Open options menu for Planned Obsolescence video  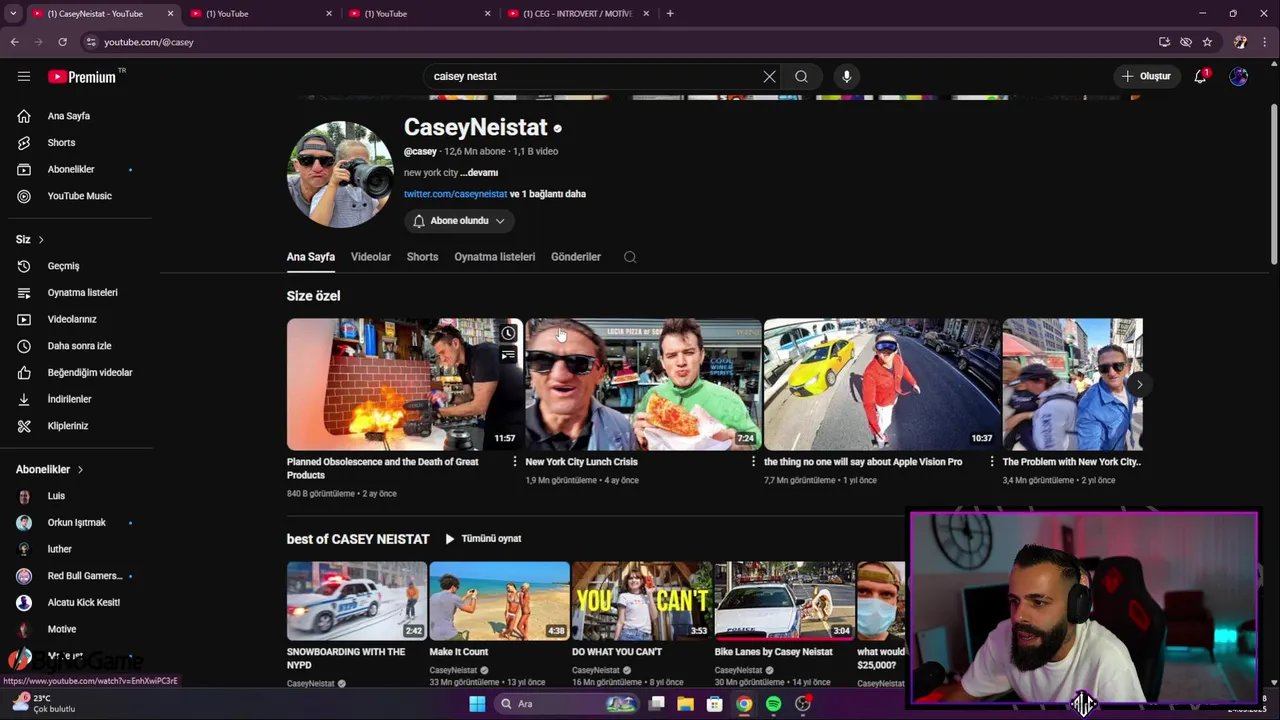(515, 462)
